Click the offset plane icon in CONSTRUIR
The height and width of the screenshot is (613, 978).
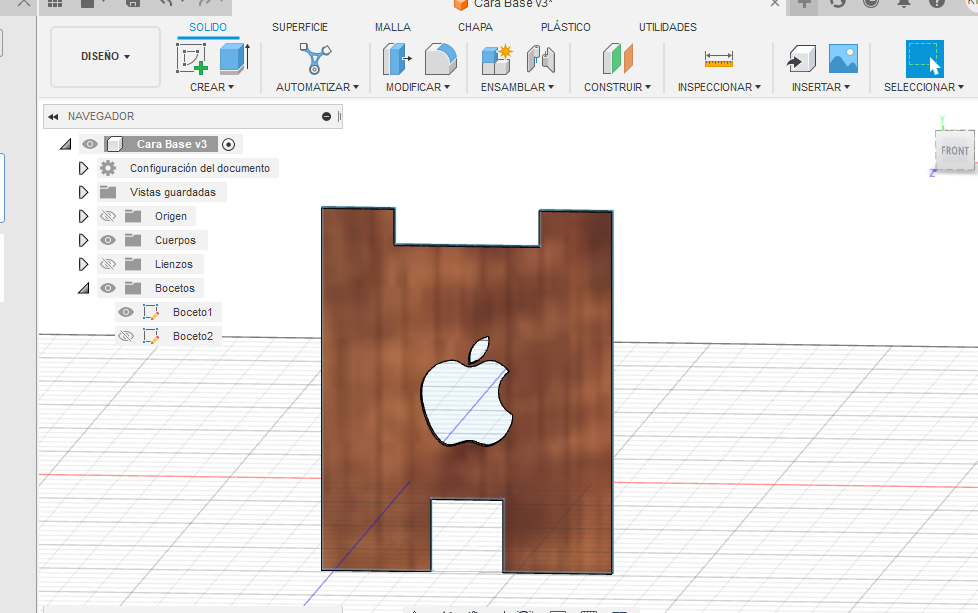coord(617,59)
